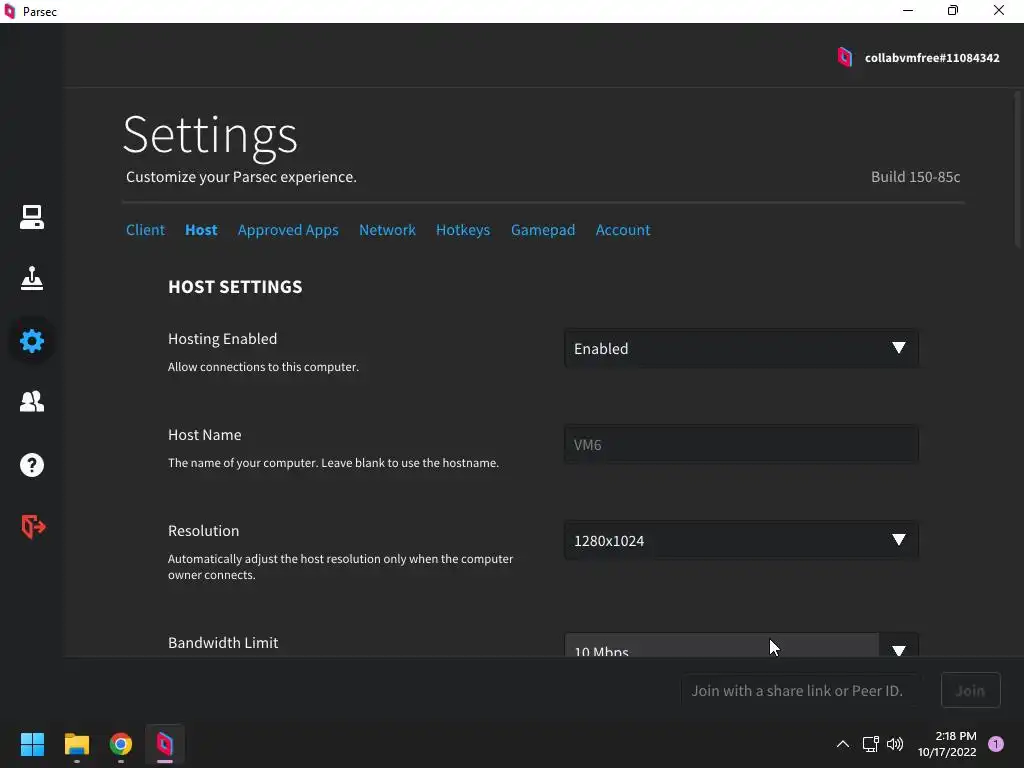
Task: Click the Settings gear in sidebar
Action: [x=32, y=341]
